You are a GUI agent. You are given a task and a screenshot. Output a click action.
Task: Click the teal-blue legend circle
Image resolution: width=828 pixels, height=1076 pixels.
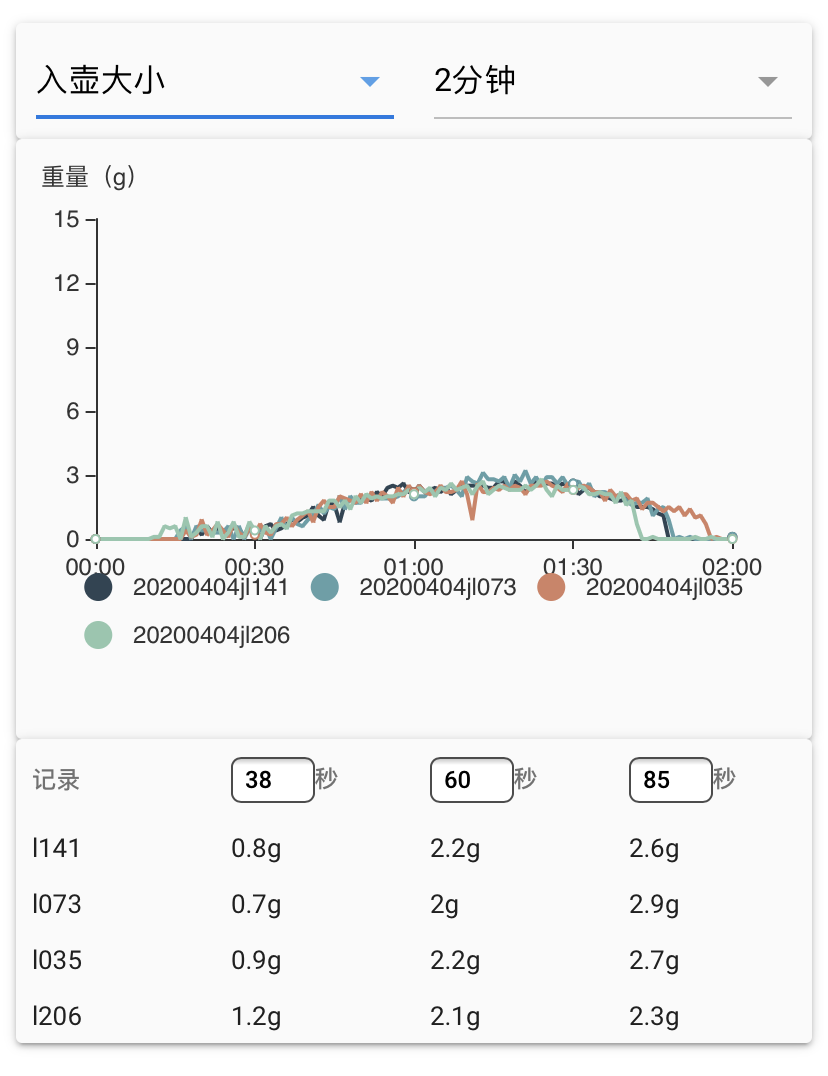tap(325, 587)
